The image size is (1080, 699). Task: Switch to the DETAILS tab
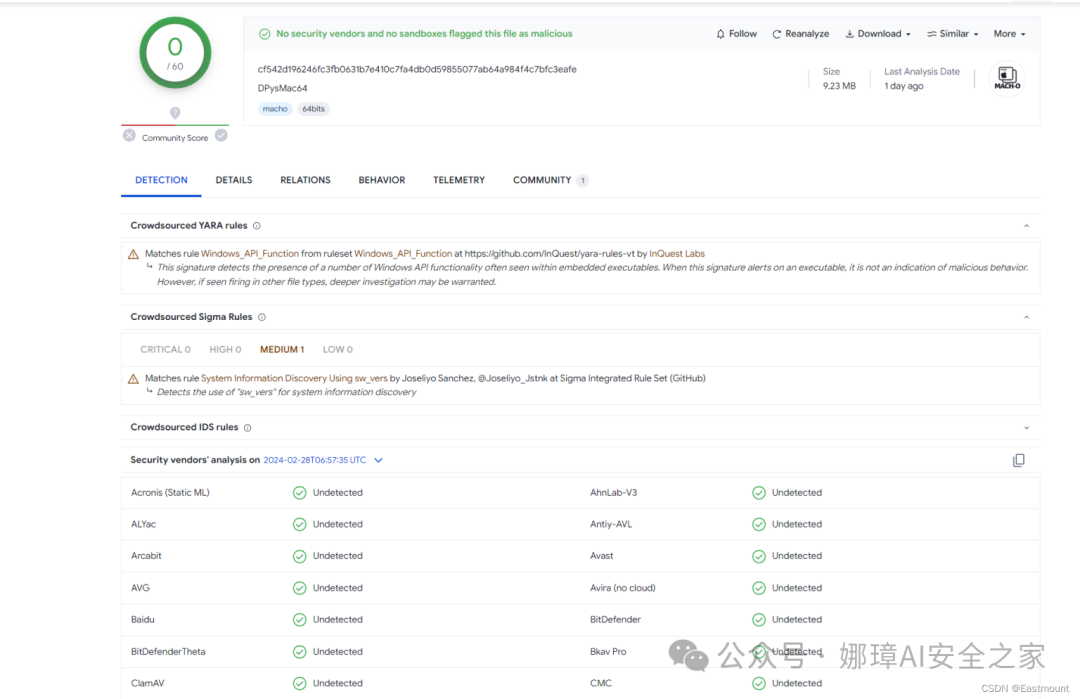click(x=233, y=180)
